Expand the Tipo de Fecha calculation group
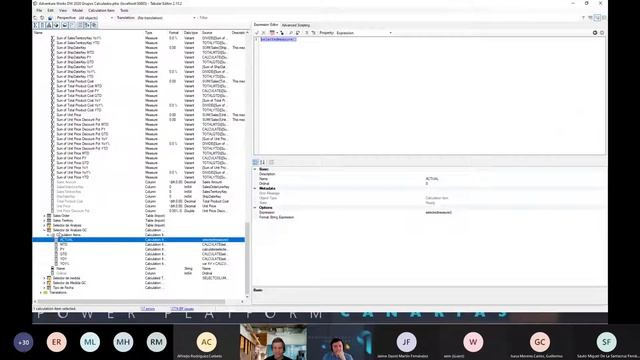Image resolution: width=640 pixels, height=360 pixels. pyautogui.click(x=44, y=288)
